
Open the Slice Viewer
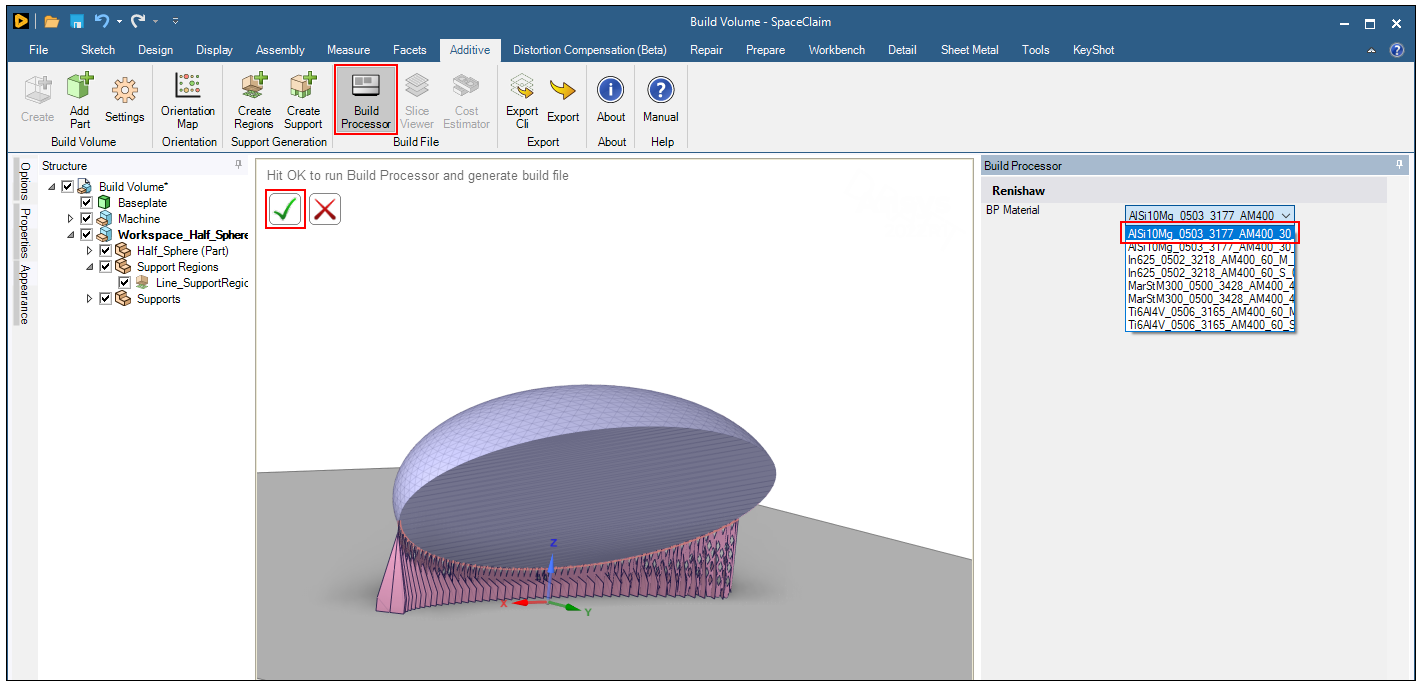coord(416,99)
